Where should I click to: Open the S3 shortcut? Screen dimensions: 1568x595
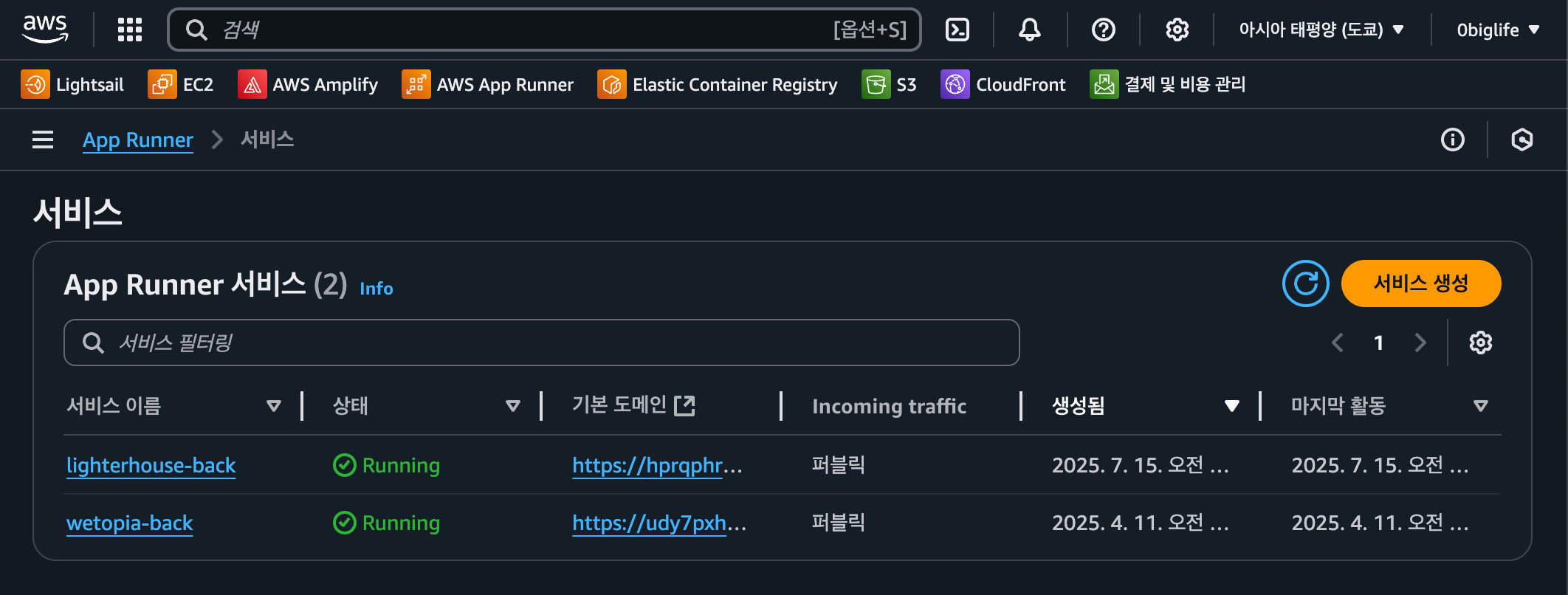(890, 84)
